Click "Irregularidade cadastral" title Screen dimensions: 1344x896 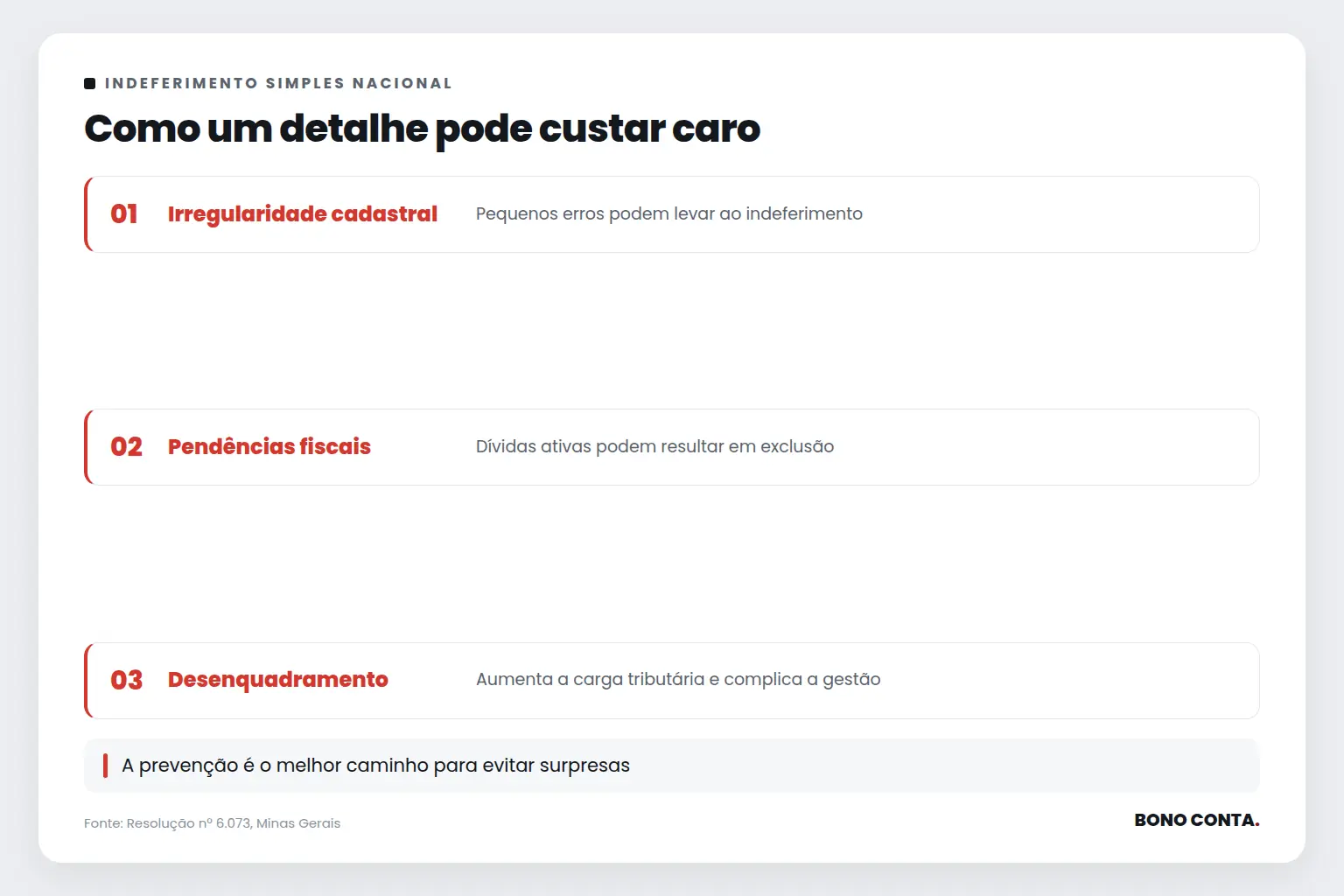303,214
